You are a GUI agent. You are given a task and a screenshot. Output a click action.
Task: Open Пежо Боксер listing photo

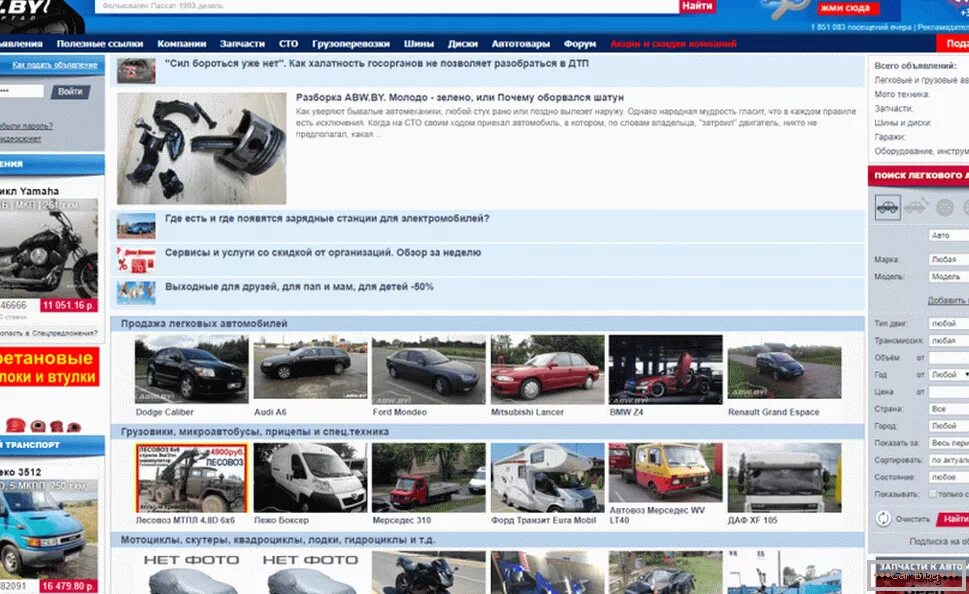tap(310, 478)
